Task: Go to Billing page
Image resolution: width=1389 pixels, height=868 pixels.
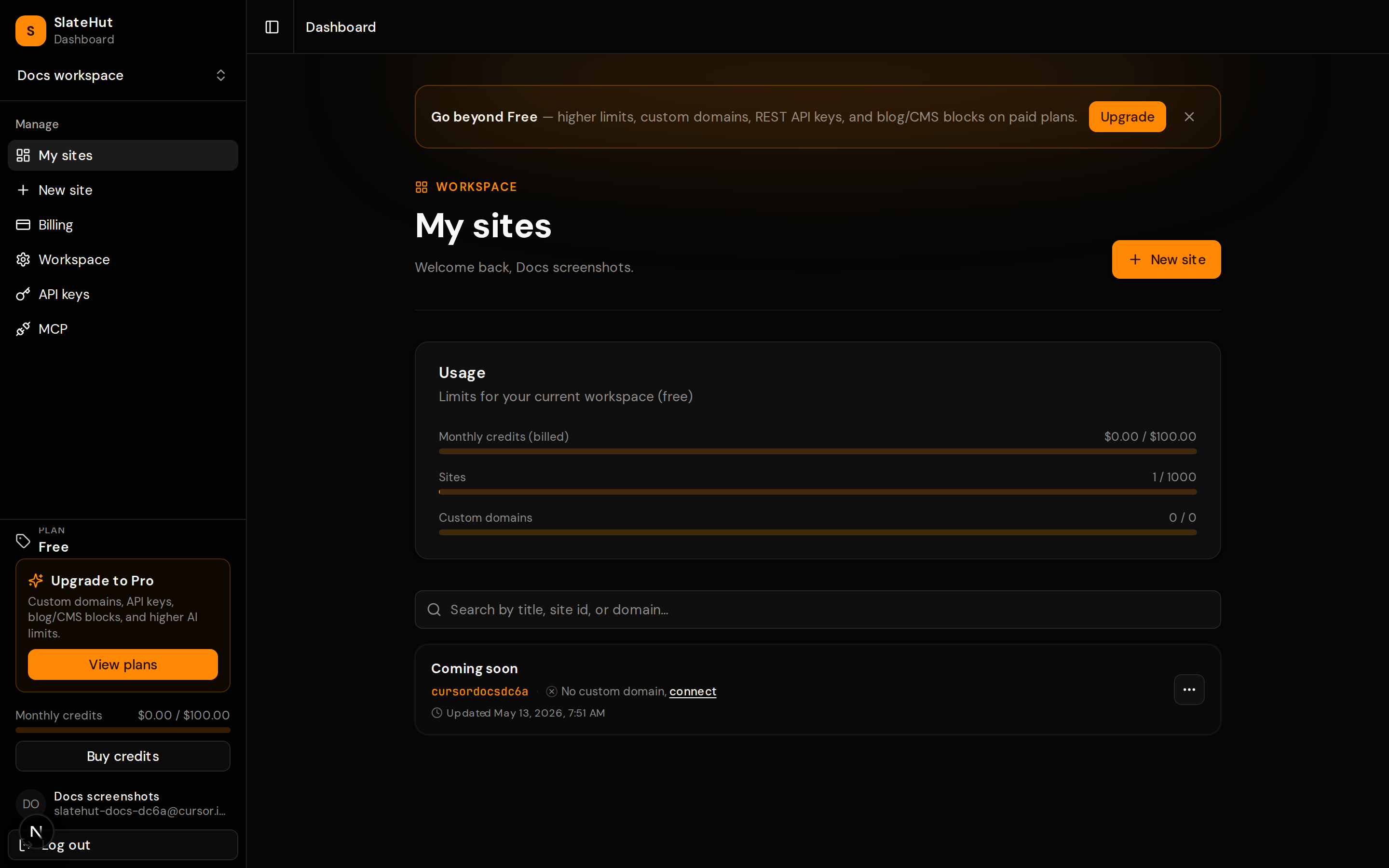Action: [x=123, y=224]
